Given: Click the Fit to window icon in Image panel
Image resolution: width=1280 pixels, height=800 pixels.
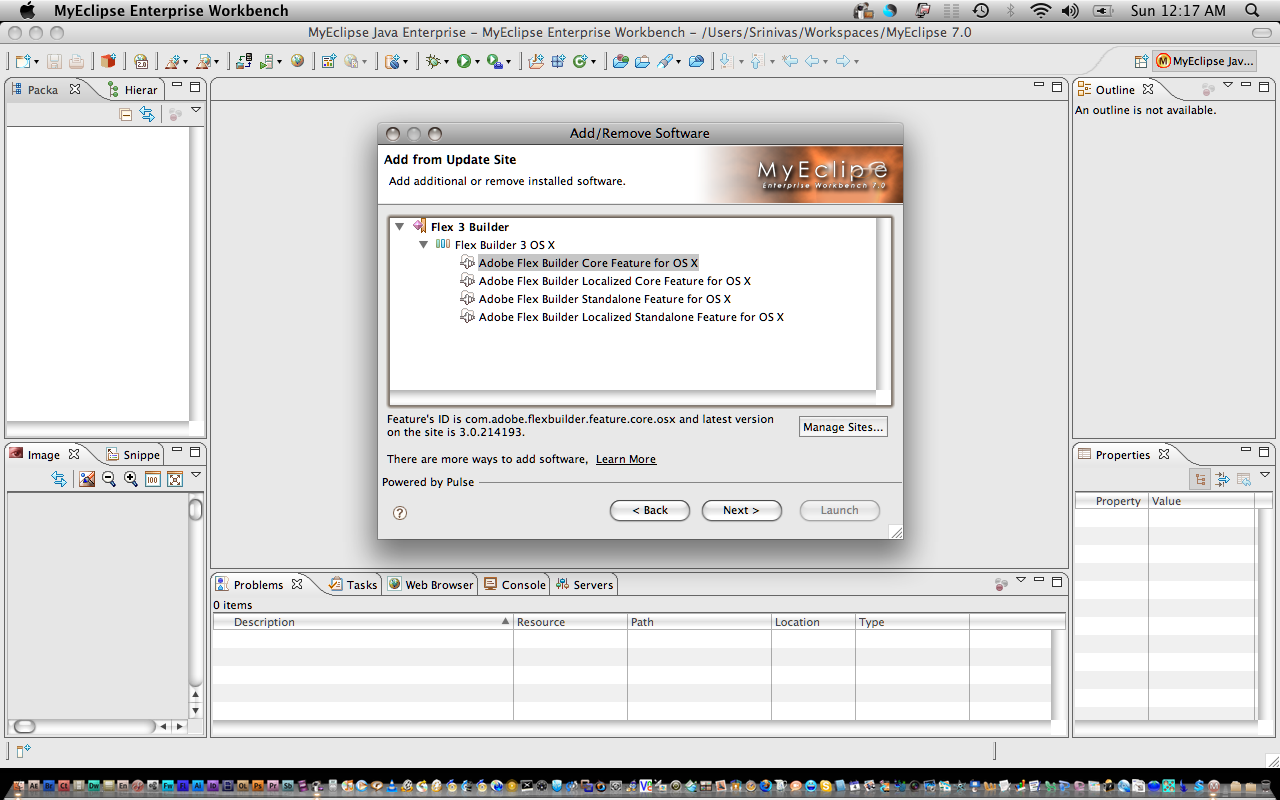Looking at the screenshot, I should 175,479.
